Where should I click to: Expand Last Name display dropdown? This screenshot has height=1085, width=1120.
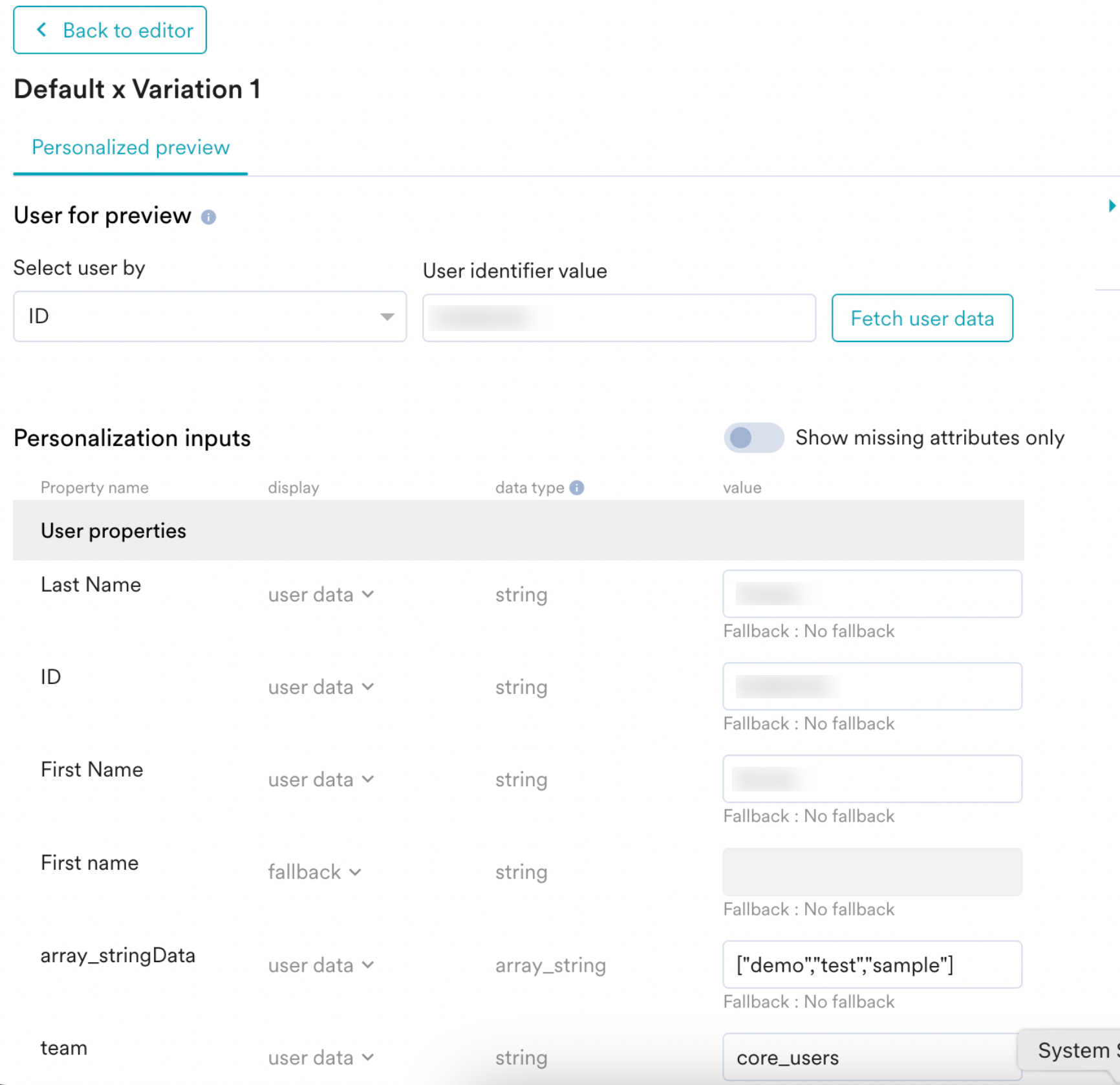(321, 594)
